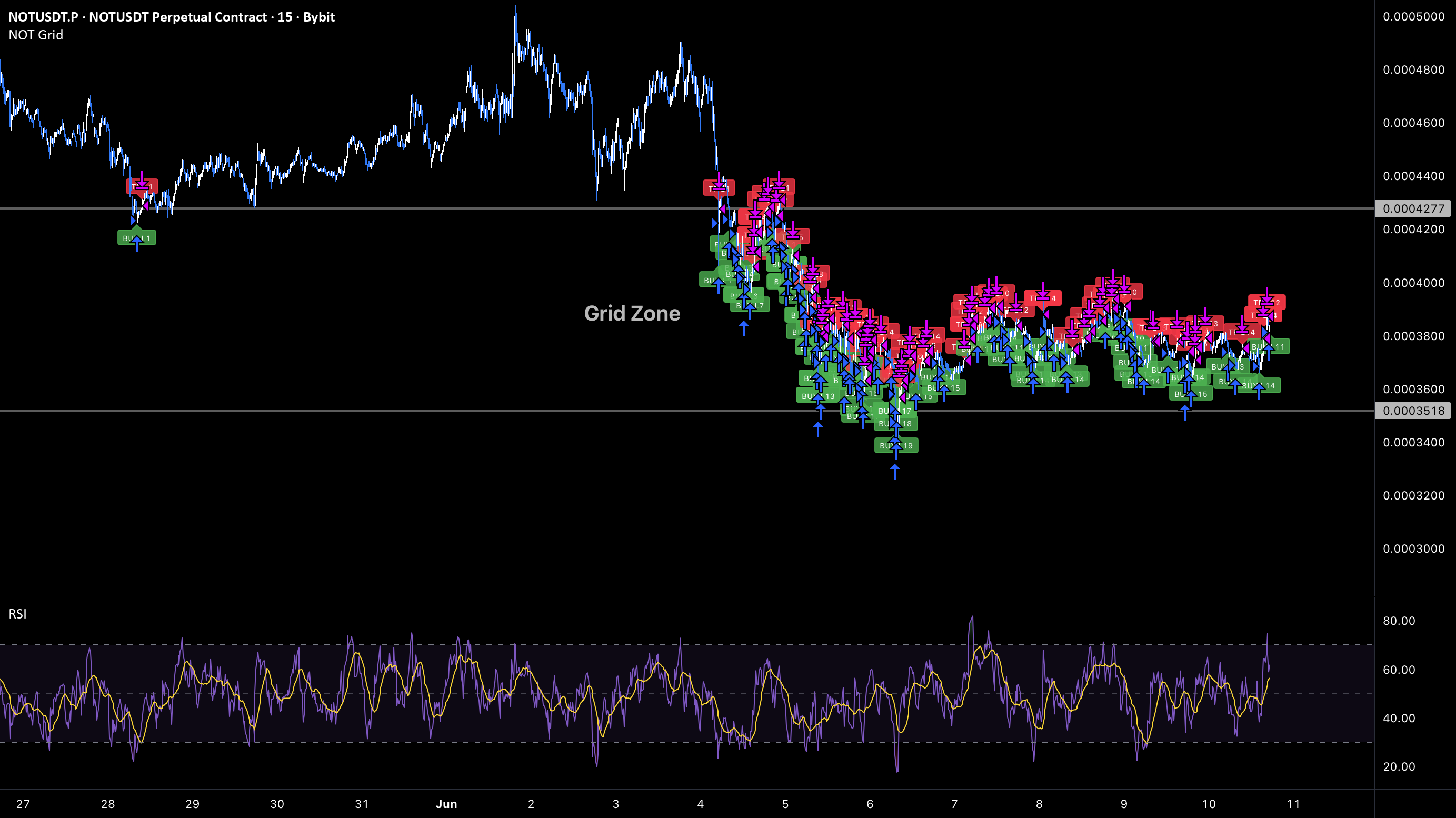Click the RSI 80.00 scale label
1456x818 pixels.
click(1399, 621)
